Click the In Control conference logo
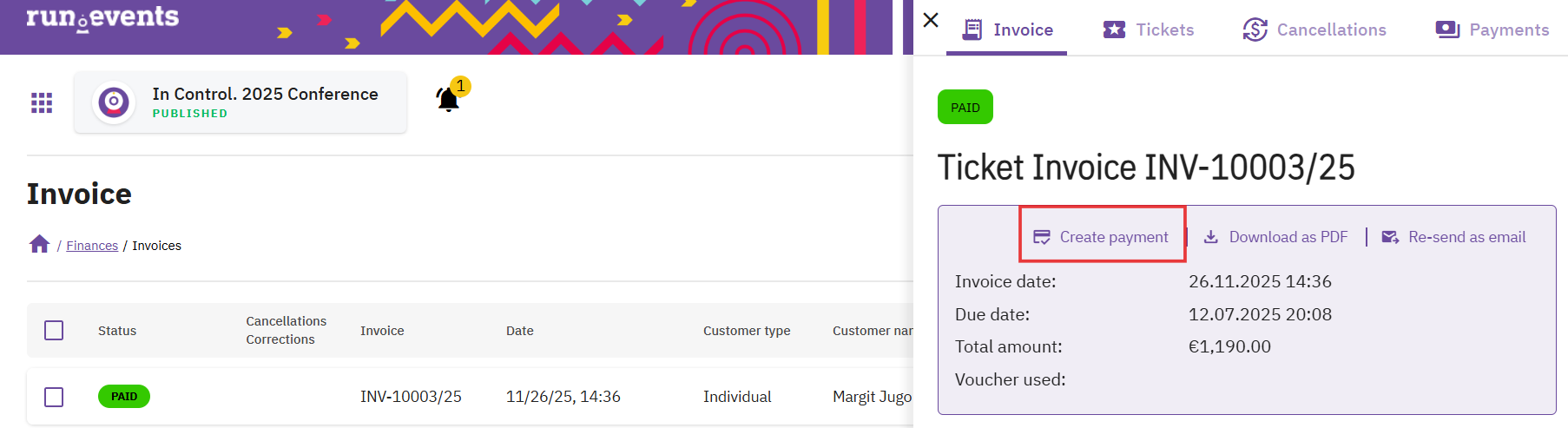The width and height of the screenshot is (1568, 428). (x=114, y=102)
